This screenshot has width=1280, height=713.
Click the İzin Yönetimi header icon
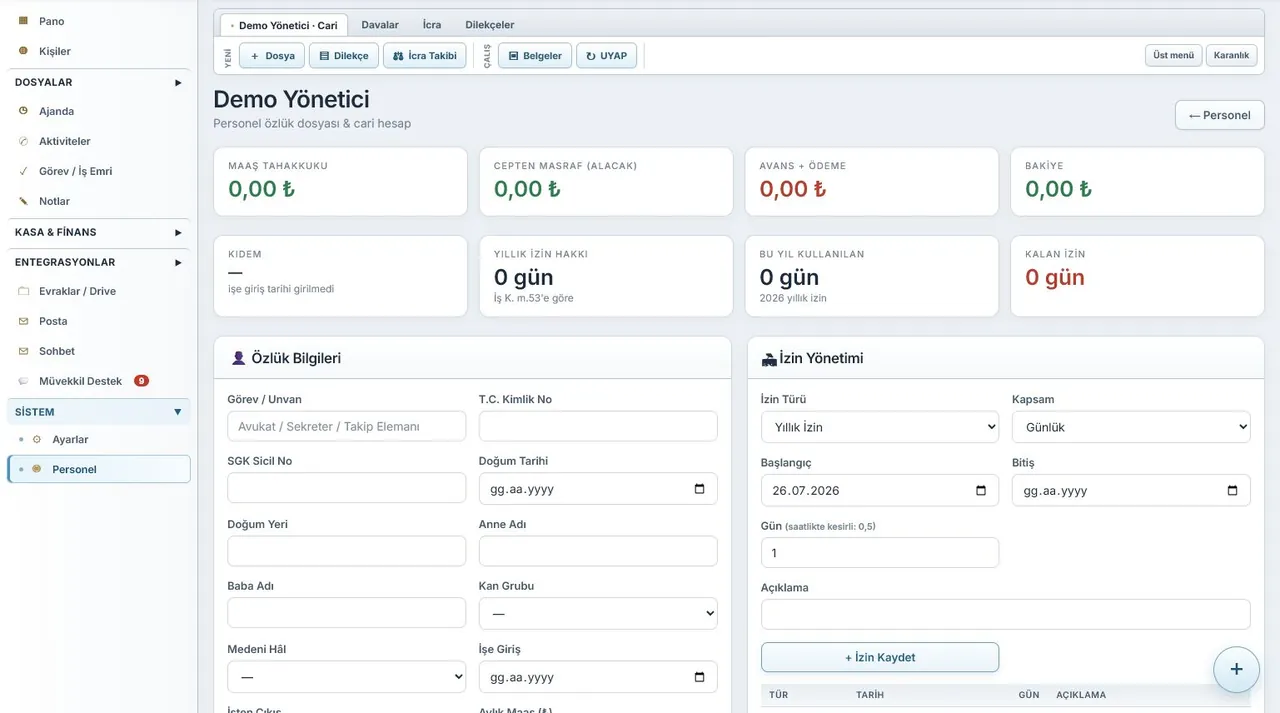click(769, 358)
